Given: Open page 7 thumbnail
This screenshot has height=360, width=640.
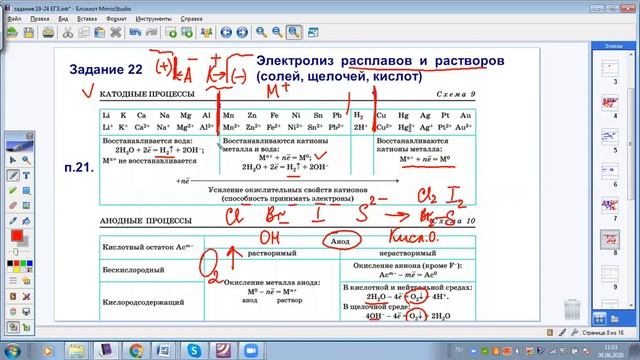Looking at the screenshot, I should (x=610, y=205).
